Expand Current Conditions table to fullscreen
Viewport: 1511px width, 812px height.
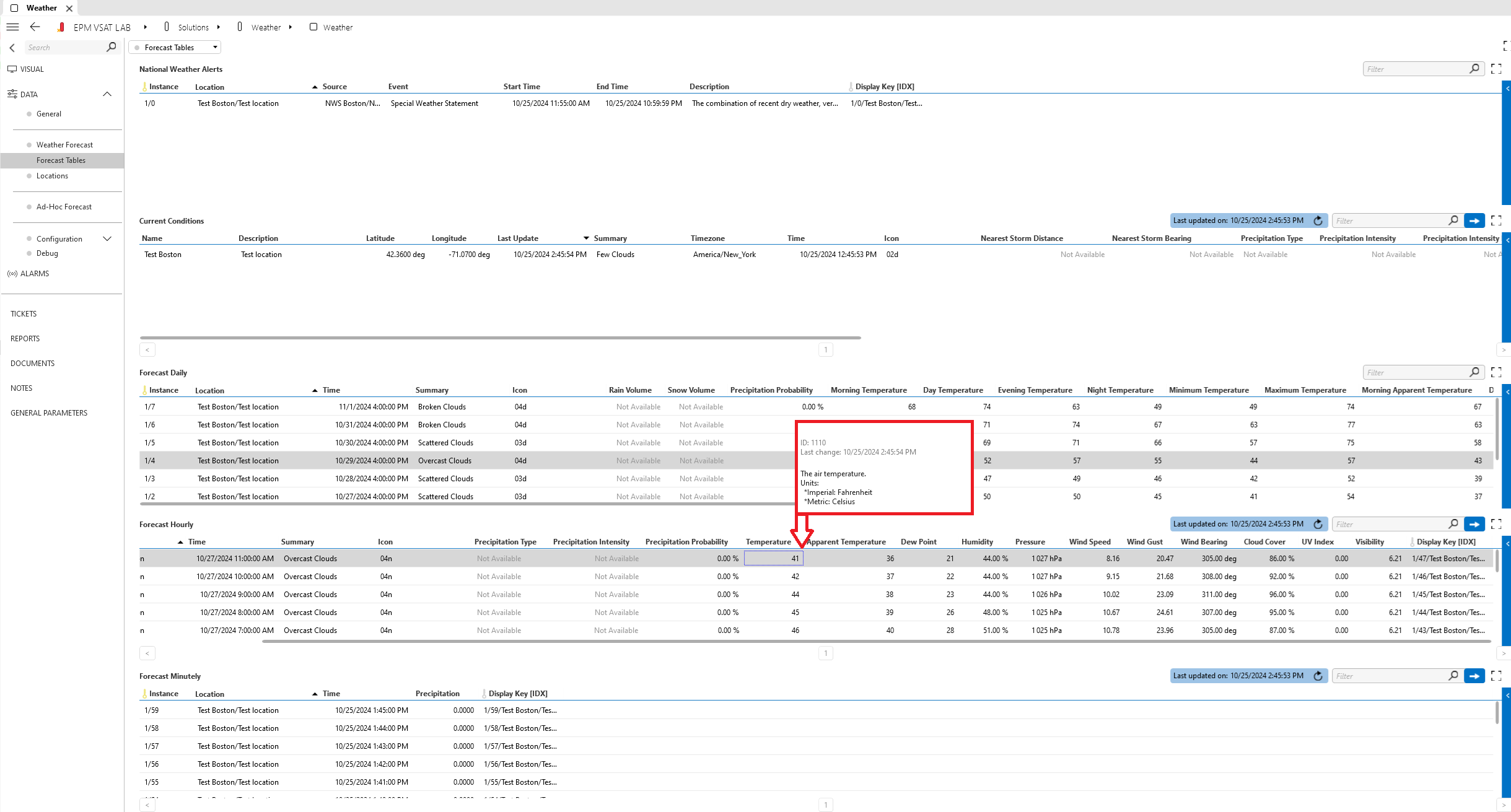pos(1496,220)
